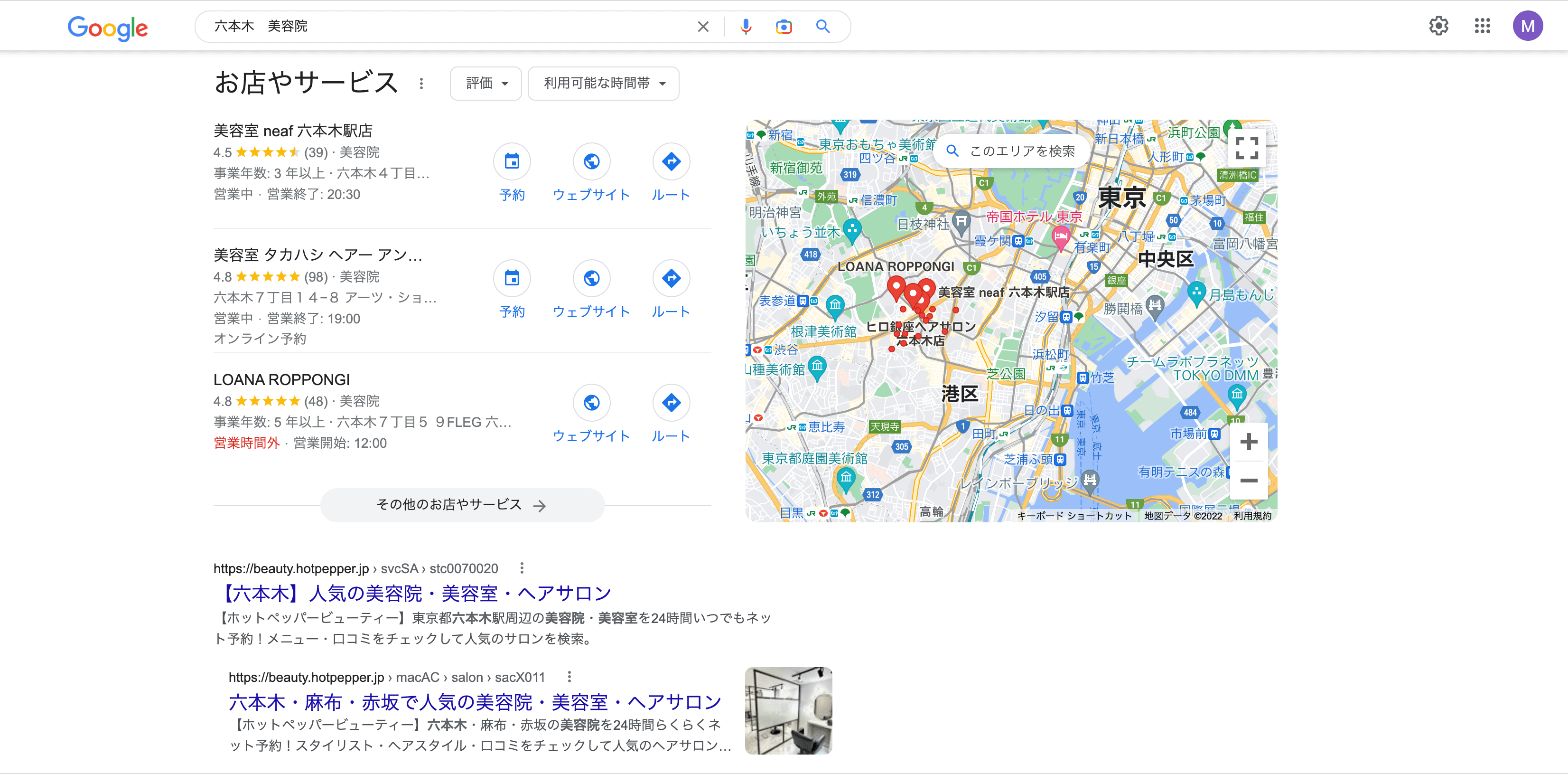Viewport: 1568px width, 774px height.
Task: Click the Google logo
Action: click(x=107, y=28)
